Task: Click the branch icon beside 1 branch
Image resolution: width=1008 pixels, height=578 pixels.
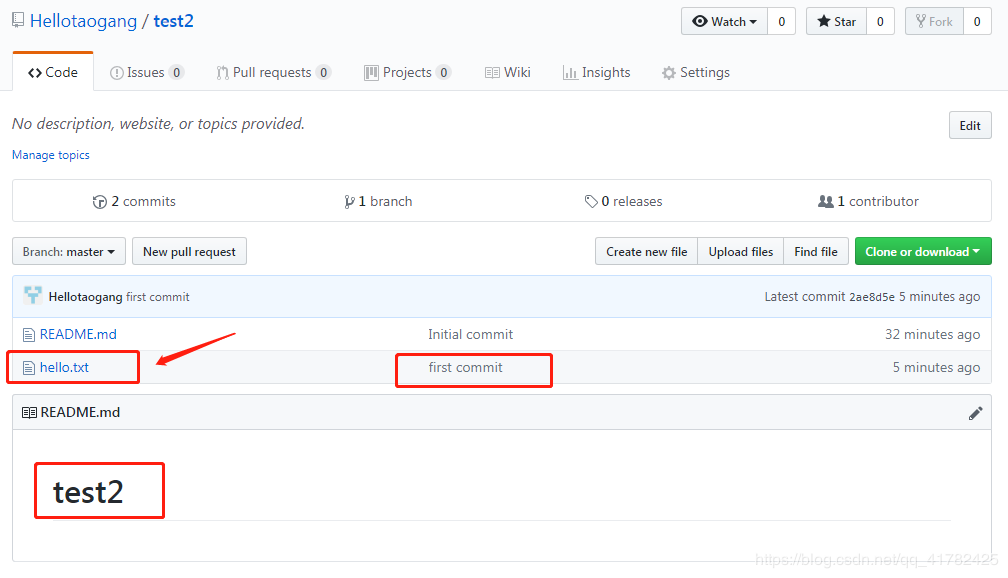Action: pyautogui.click(x=349, y=202)
